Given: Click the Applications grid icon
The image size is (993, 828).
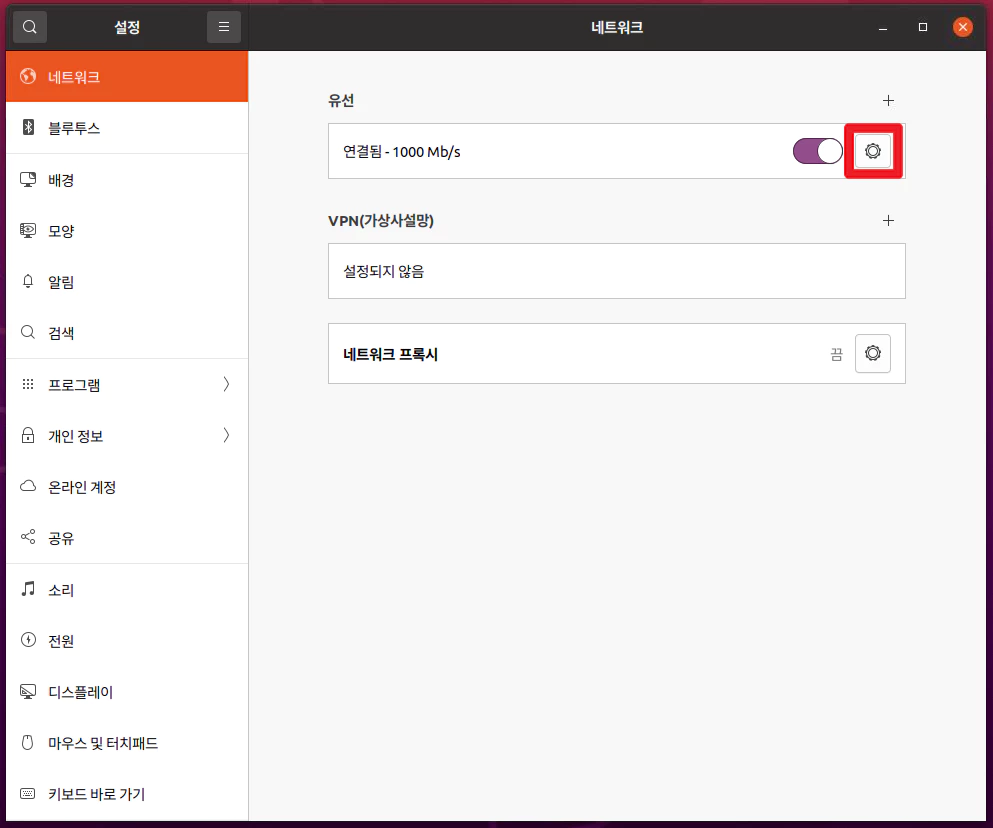Looking at the screenshot, I should 28,384.
